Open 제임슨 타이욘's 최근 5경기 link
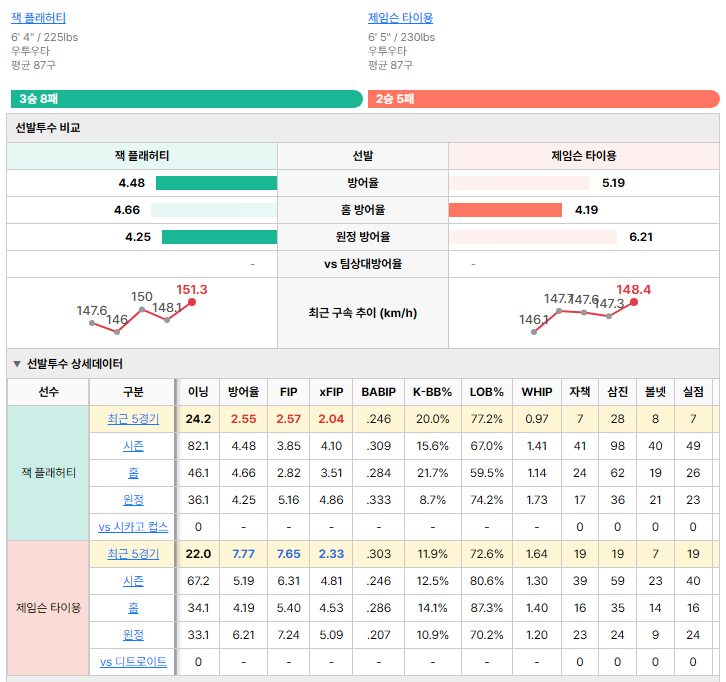Viewport: 726px width, 682px height. click(x=133, y=554)
